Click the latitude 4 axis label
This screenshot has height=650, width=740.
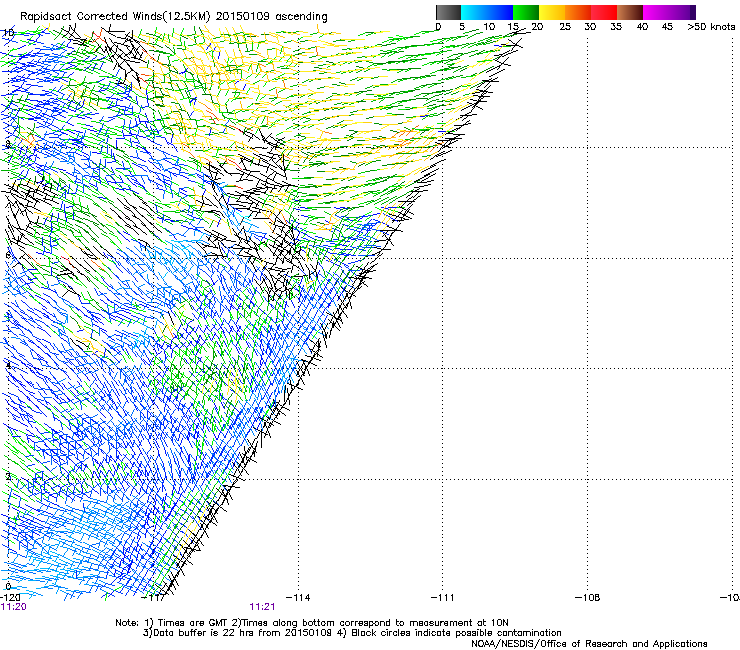pos(8,365)
